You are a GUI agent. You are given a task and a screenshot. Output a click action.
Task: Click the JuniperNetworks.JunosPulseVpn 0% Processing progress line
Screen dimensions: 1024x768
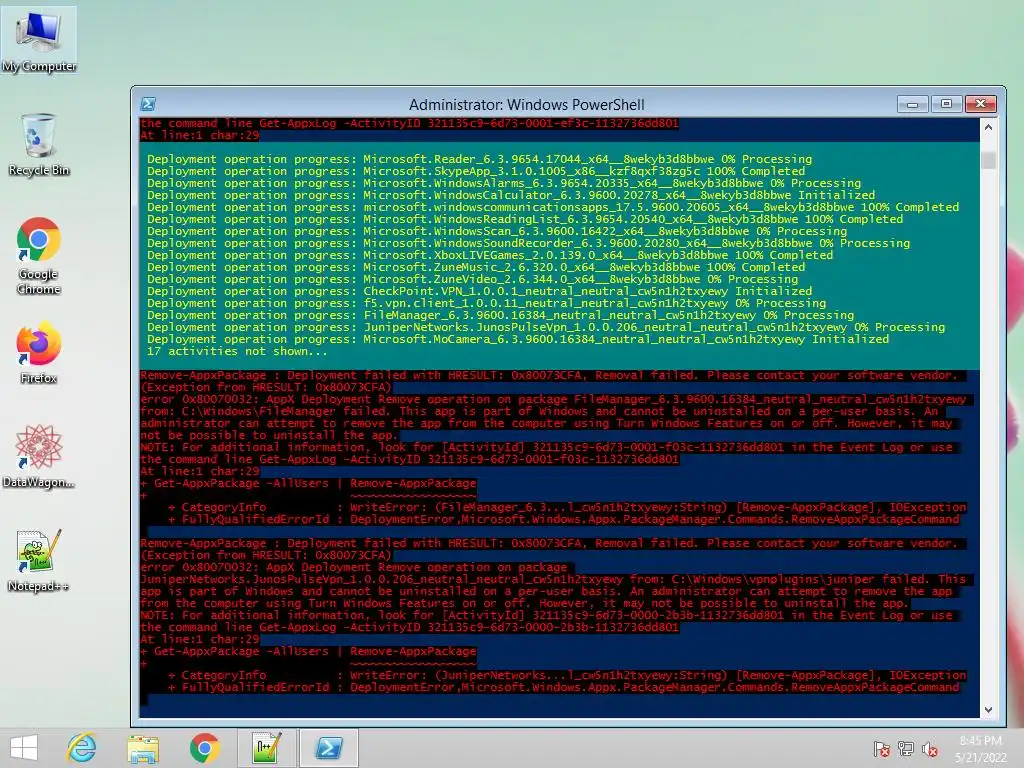(546, 327)
